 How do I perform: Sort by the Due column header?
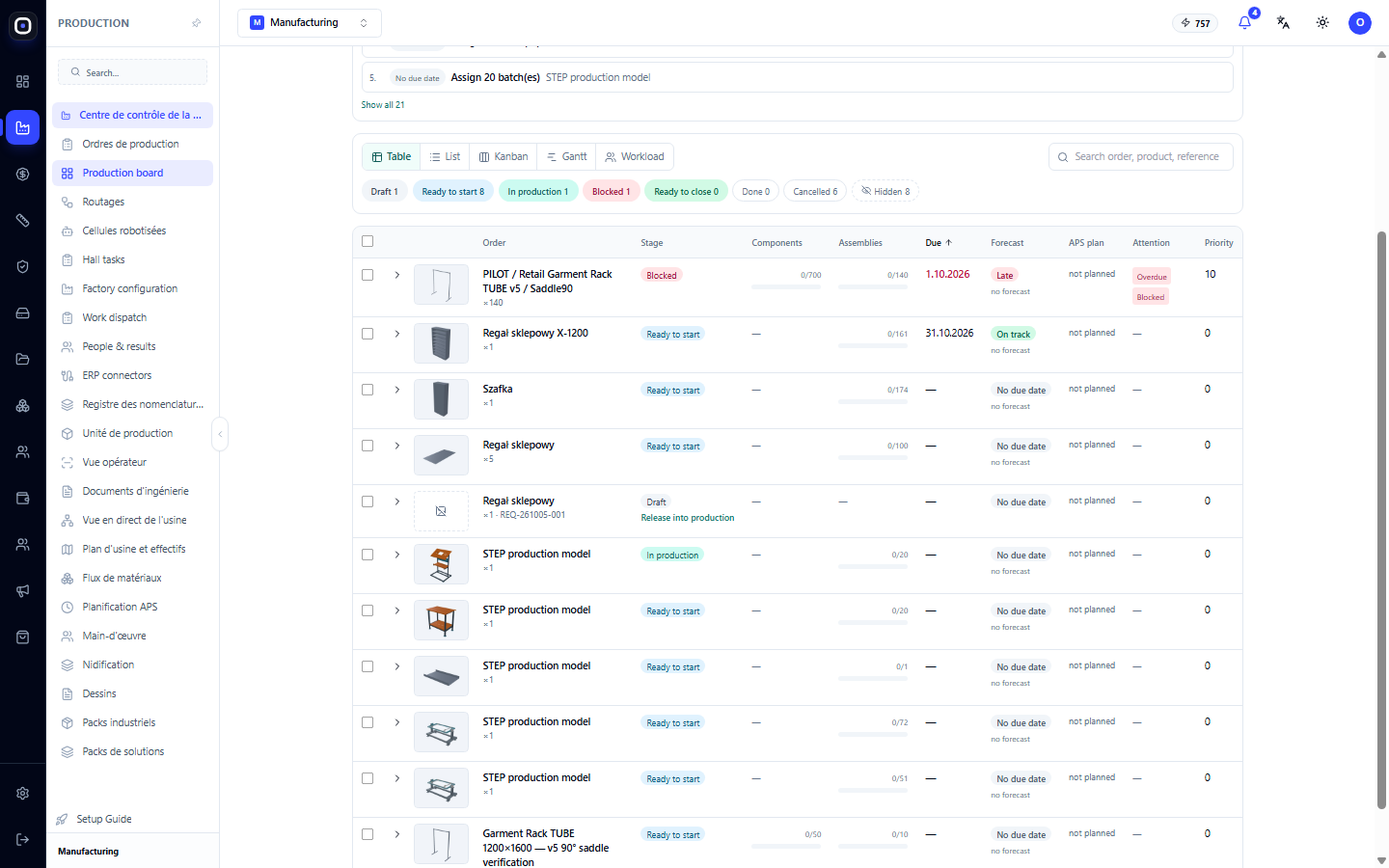point(939,243)
